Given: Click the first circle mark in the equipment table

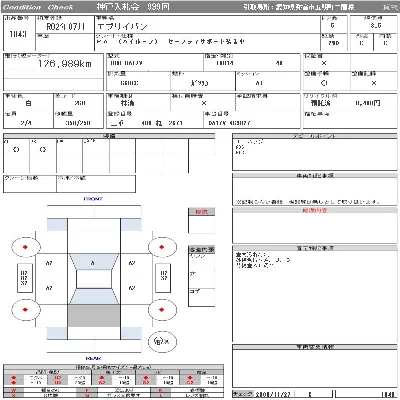Looking at the screenshot, I should 16,150.
